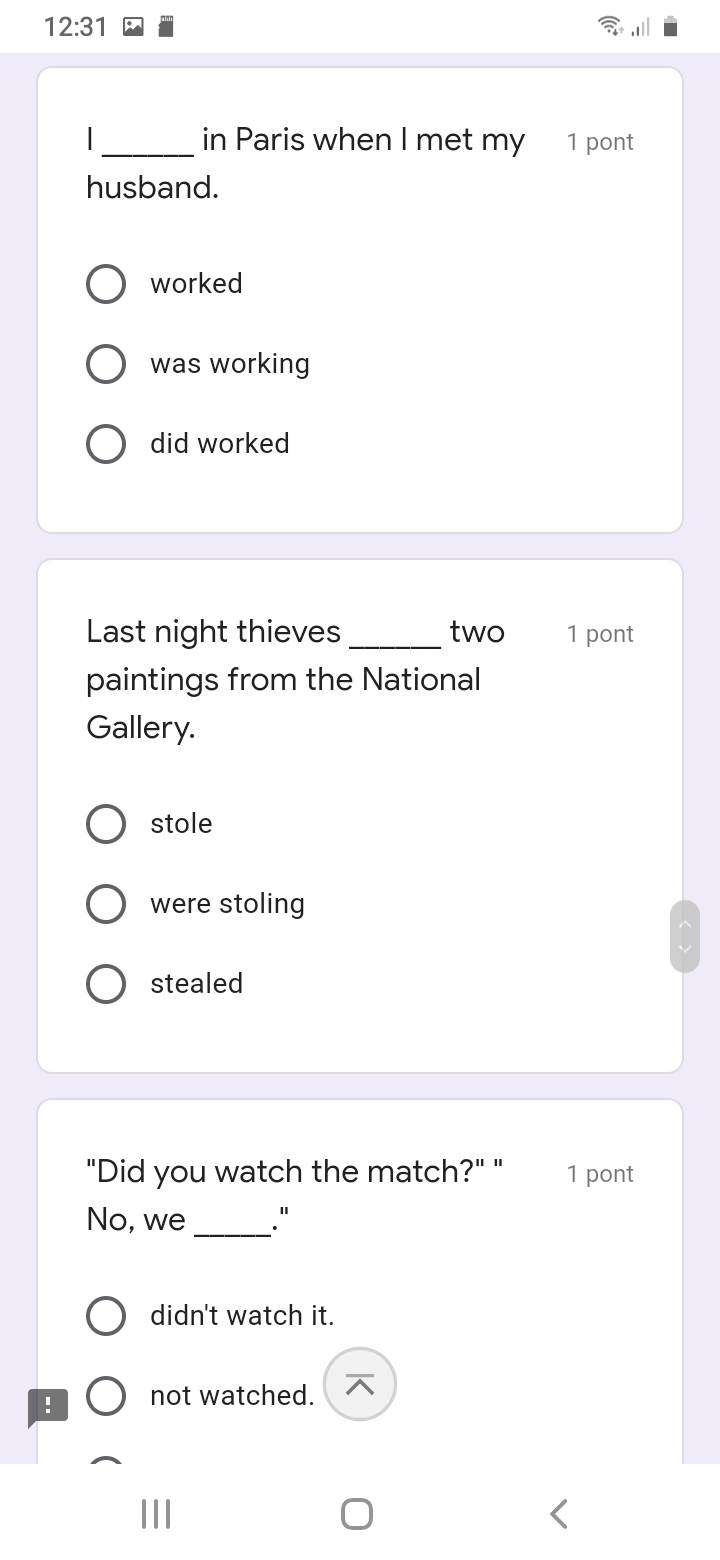Tap the report problem exclamation icon
Image resolution: width=720 pixels, height=1560 pixels.
(47, 1407)
